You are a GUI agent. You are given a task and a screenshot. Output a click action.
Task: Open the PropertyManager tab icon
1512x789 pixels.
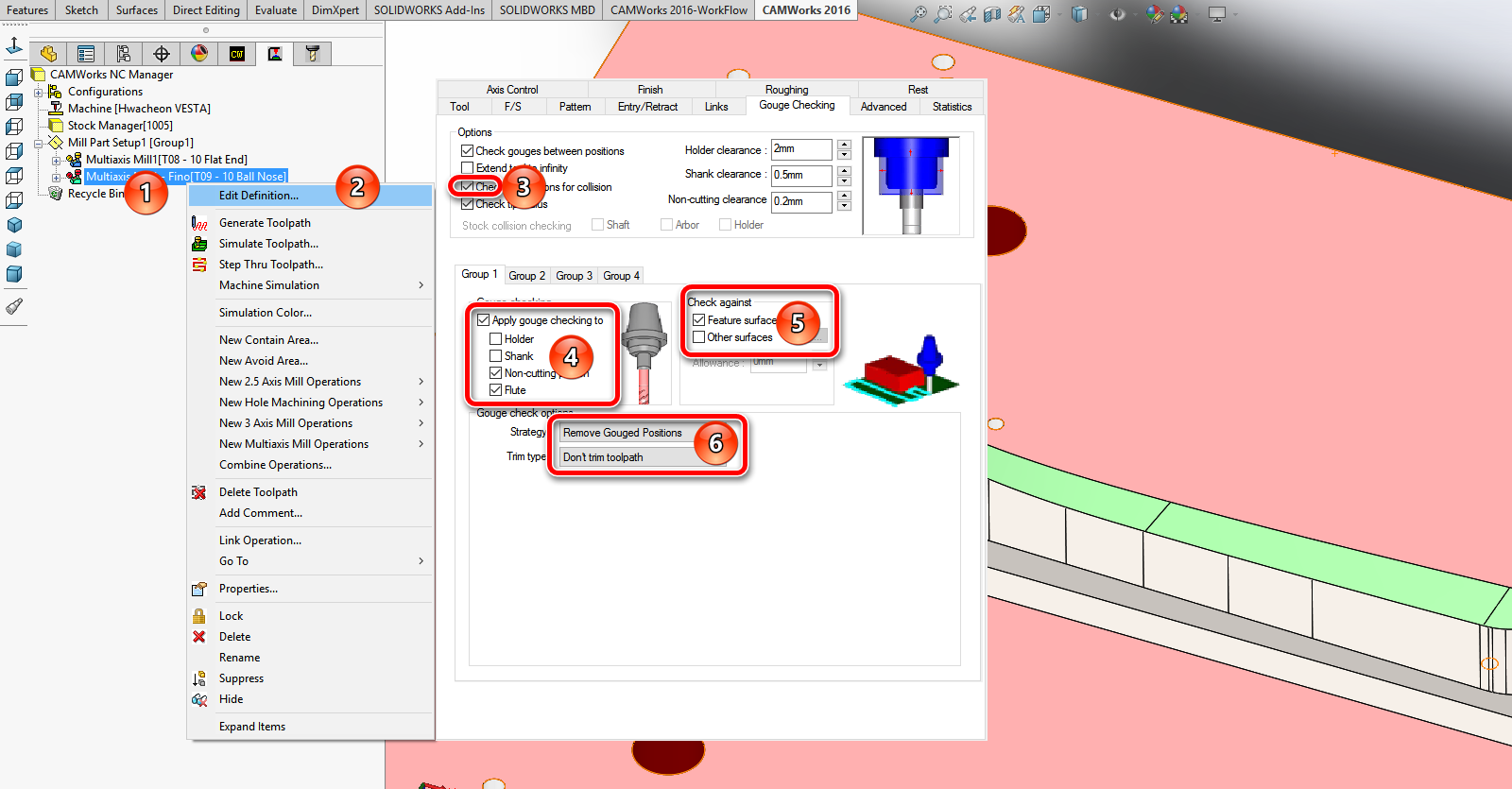click(86, 54)
